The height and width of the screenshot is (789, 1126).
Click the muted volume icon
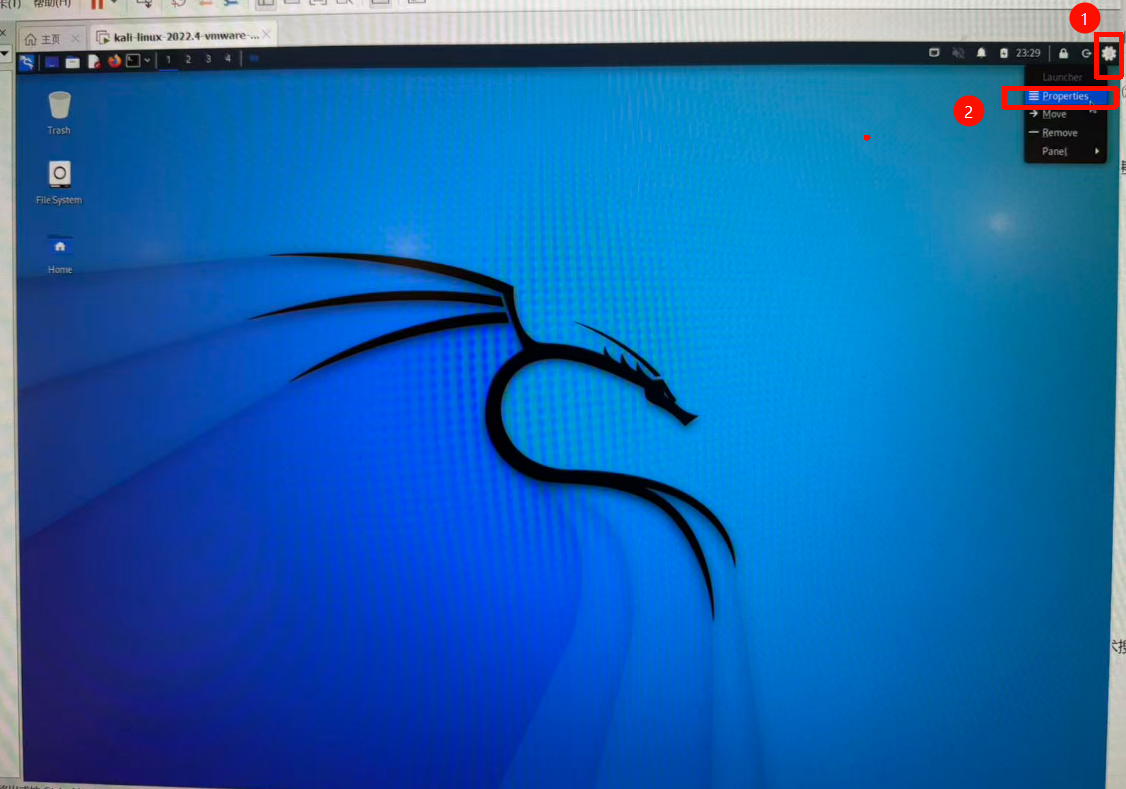958,52
